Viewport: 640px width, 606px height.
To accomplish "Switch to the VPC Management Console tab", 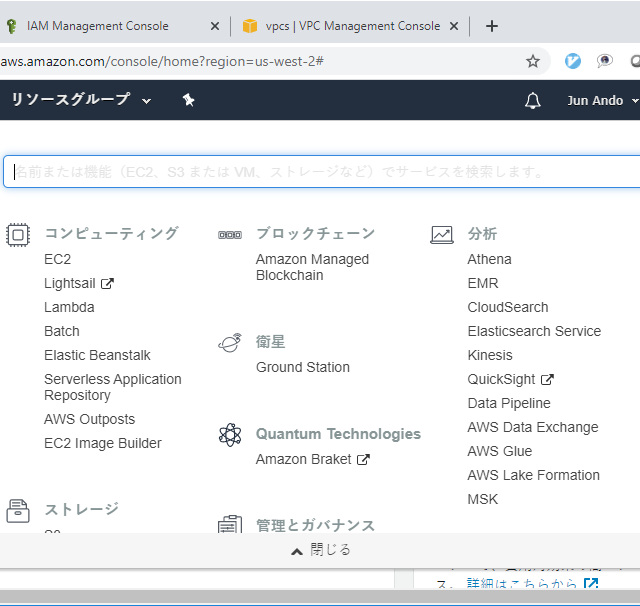I will [x=350, y=26].
